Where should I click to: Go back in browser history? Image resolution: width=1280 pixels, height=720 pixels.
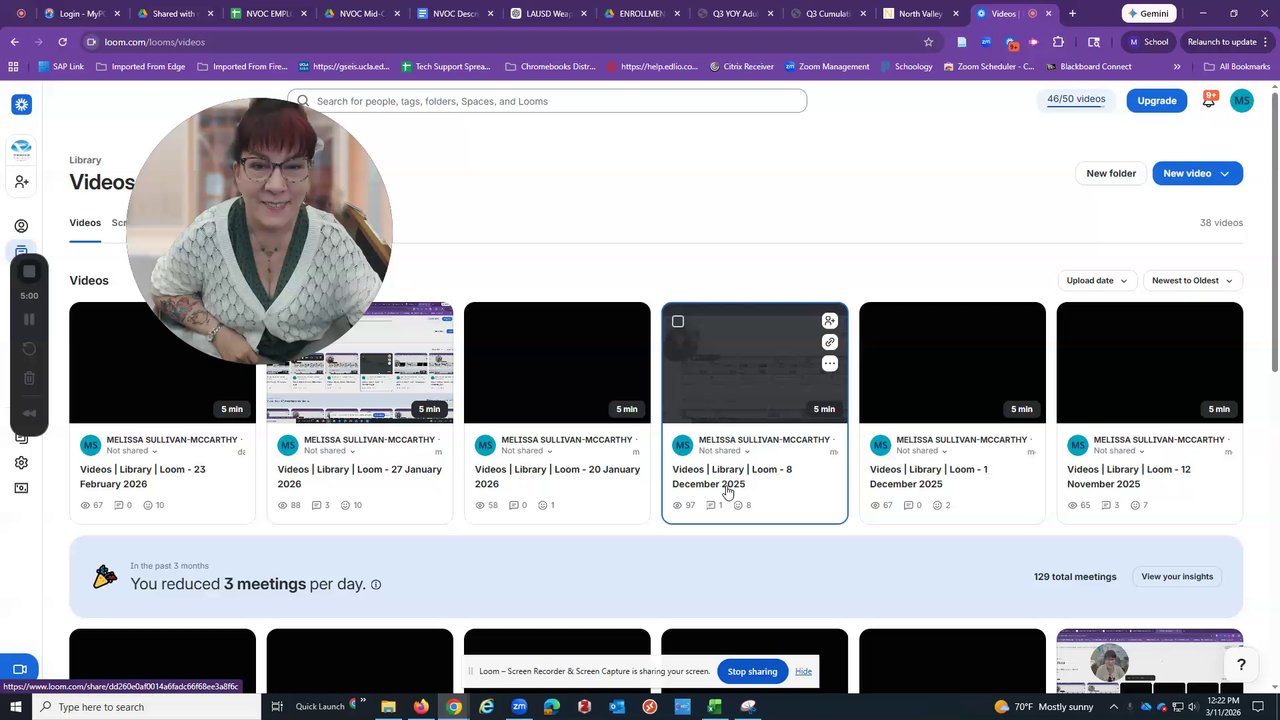coord(14,42)
